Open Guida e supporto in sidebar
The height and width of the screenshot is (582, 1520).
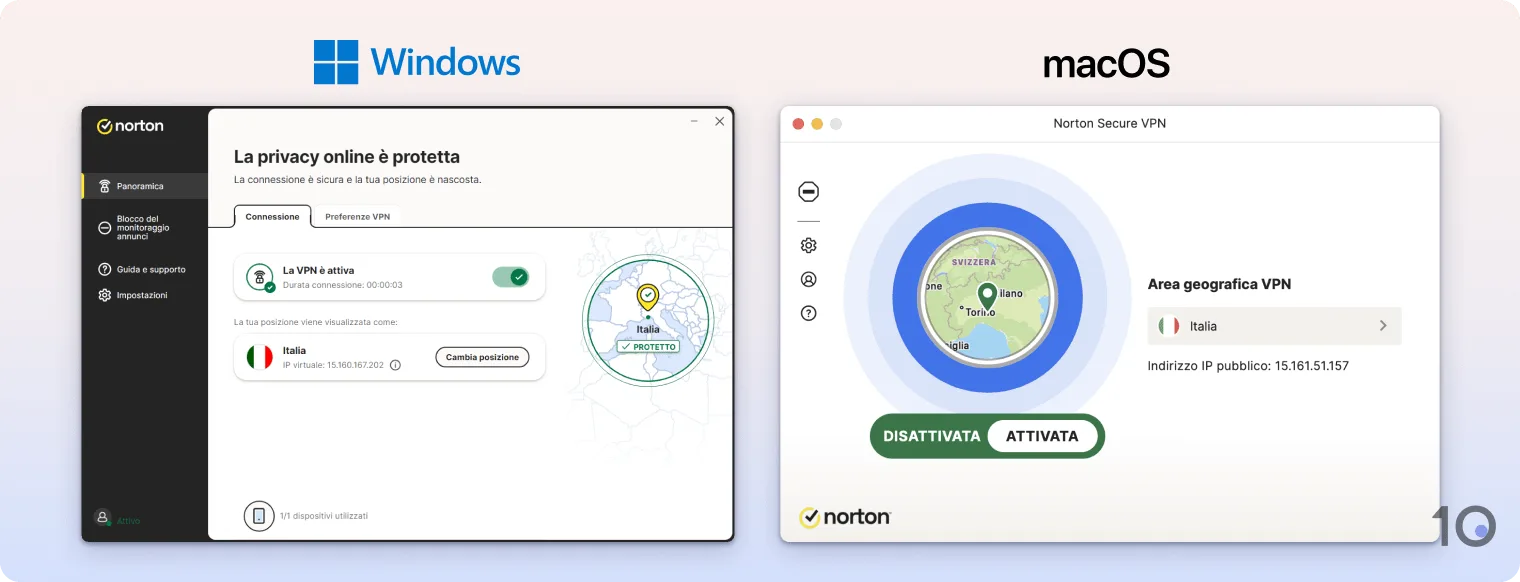pos(144,269)
